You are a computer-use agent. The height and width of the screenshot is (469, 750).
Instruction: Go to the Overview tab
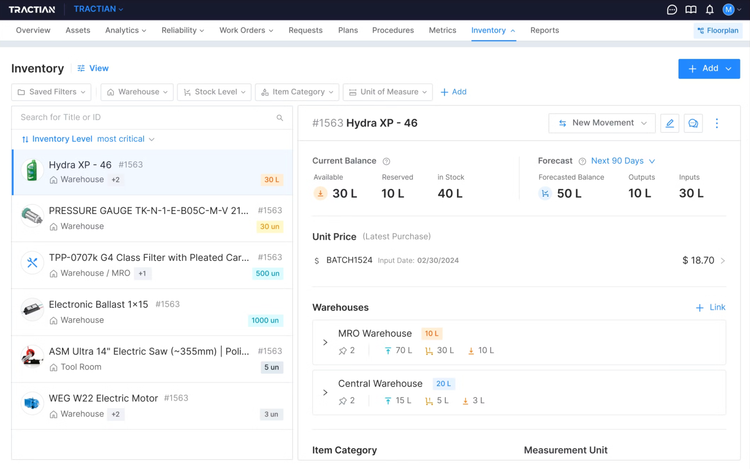click(x=33, y=30)
